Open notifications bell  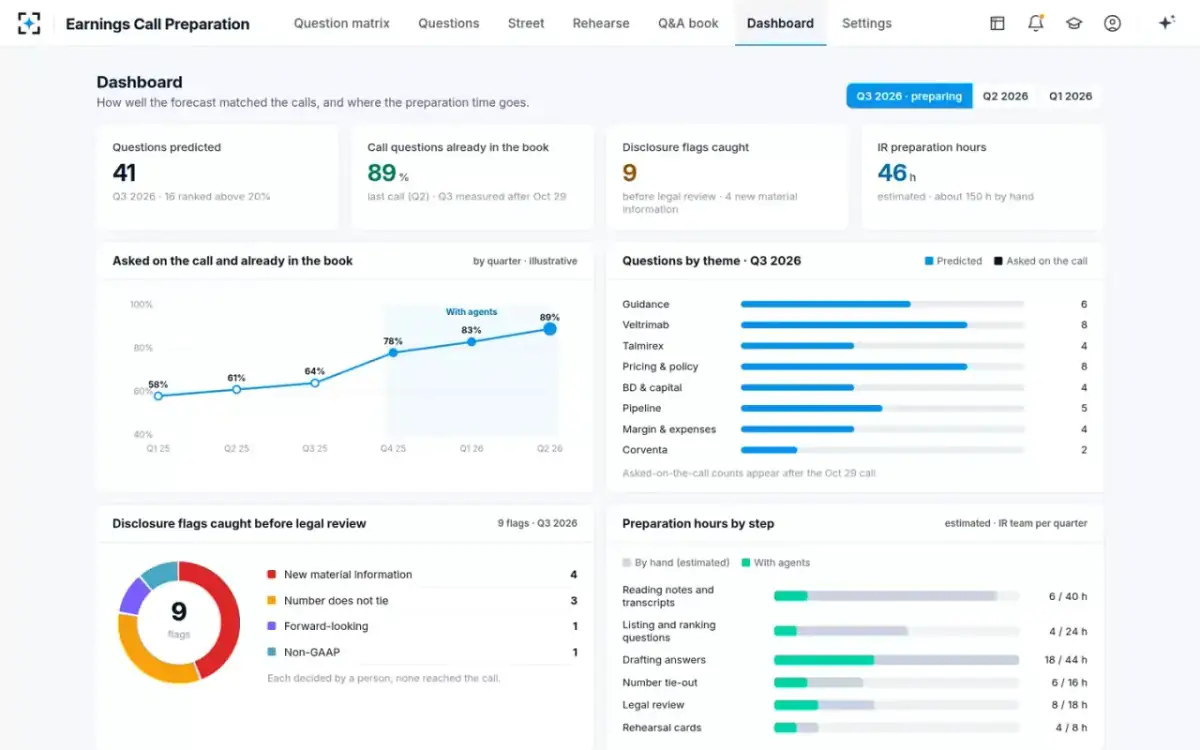(x=1035, y=23)
